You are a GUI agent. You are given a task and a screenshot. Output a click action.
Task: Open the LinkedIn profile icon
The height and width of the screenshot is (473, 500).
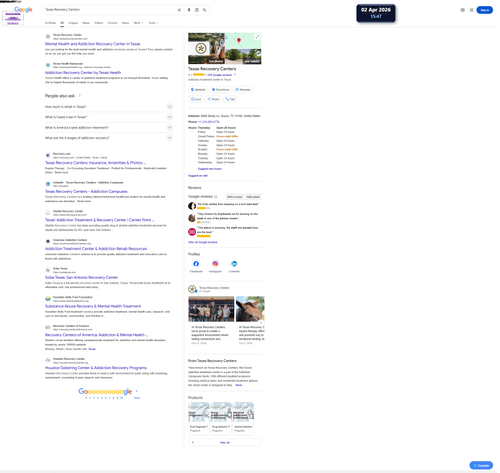coord(234,264)
